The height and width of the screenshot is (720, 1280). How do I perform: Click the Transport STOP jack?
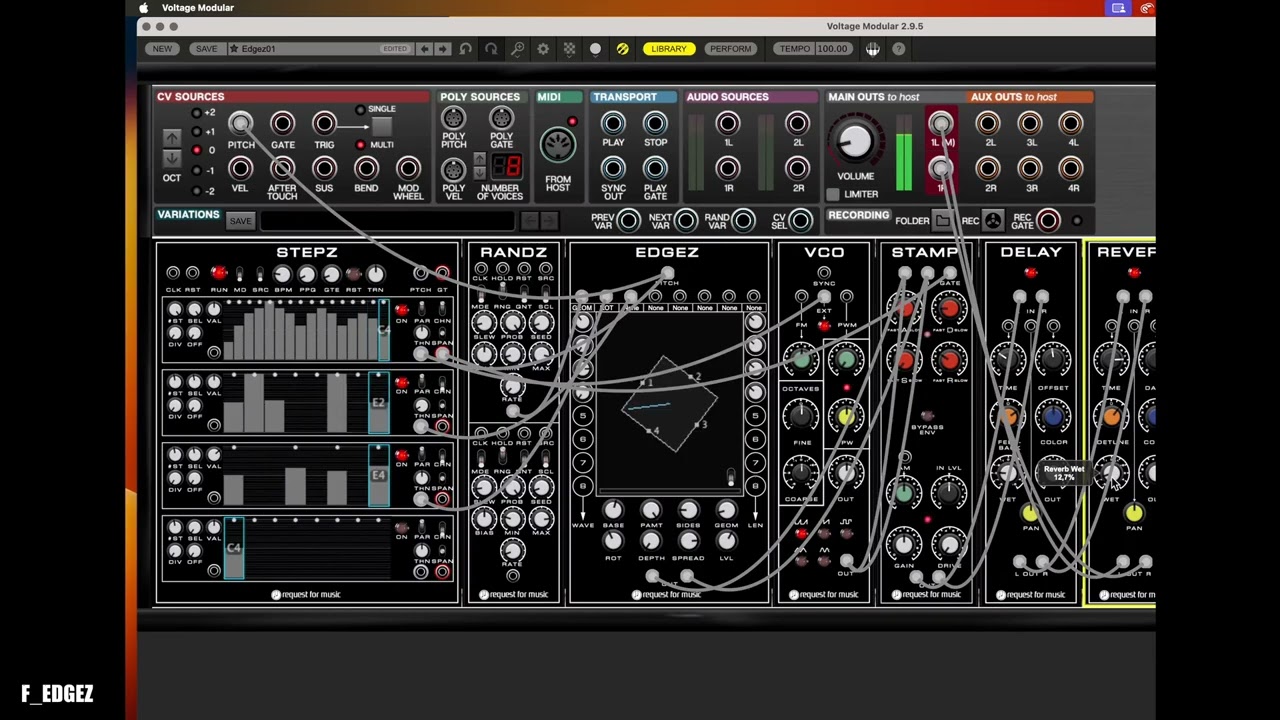tap(655, 123)
